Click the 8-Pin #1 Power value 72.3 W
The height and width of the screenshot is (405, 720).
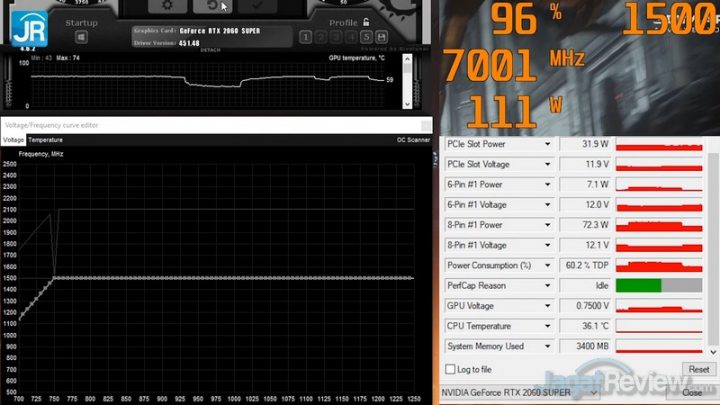(585, 225)
